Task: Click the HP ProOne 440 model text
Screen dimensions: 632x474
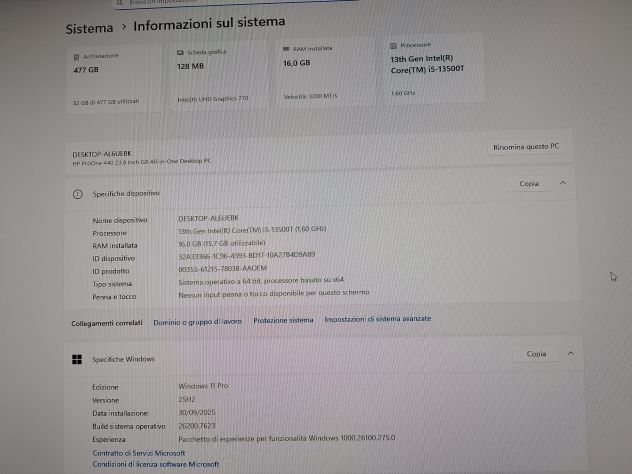Action: (141, 162)
